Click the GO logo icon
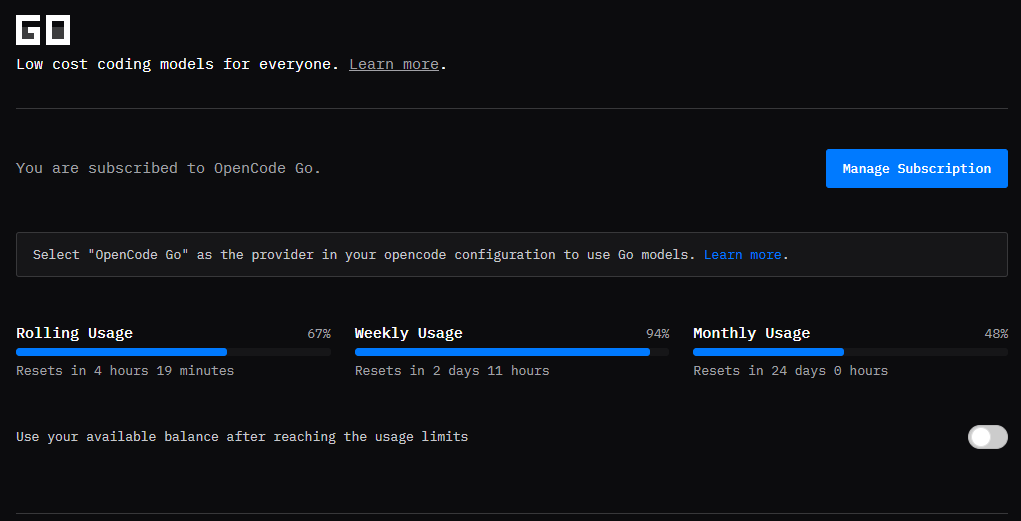 tap(43, 30)
